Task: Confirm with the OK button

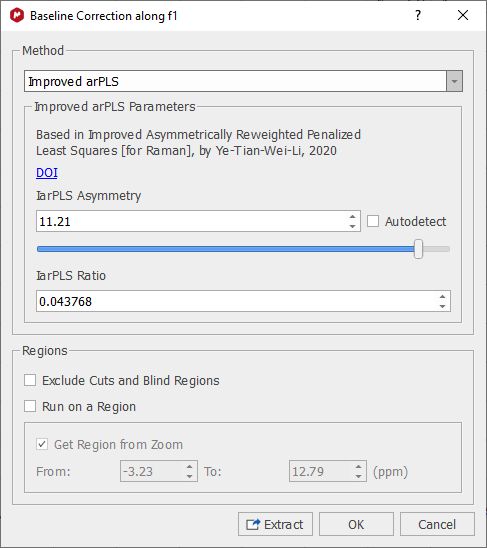Action: (356, 524)
